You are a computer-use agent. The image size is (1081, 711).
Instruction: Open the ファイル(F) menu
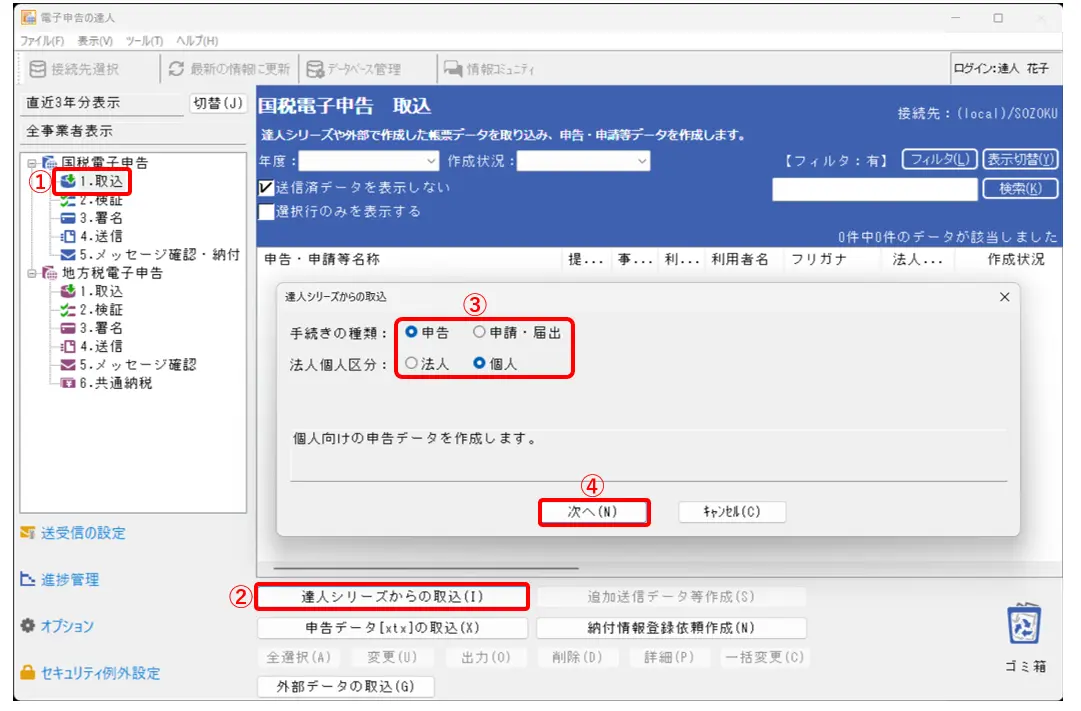(x=42, y=40)
